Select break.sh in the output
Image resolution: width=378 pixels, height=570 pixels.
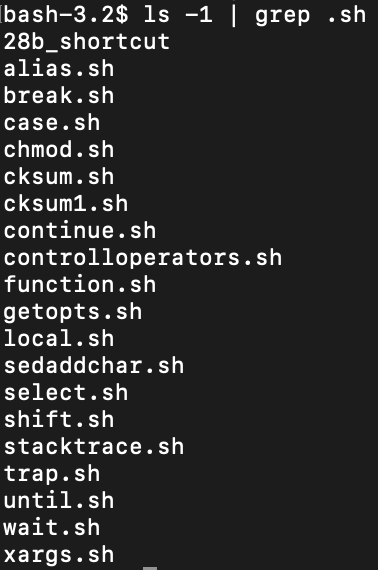point(59,96)
